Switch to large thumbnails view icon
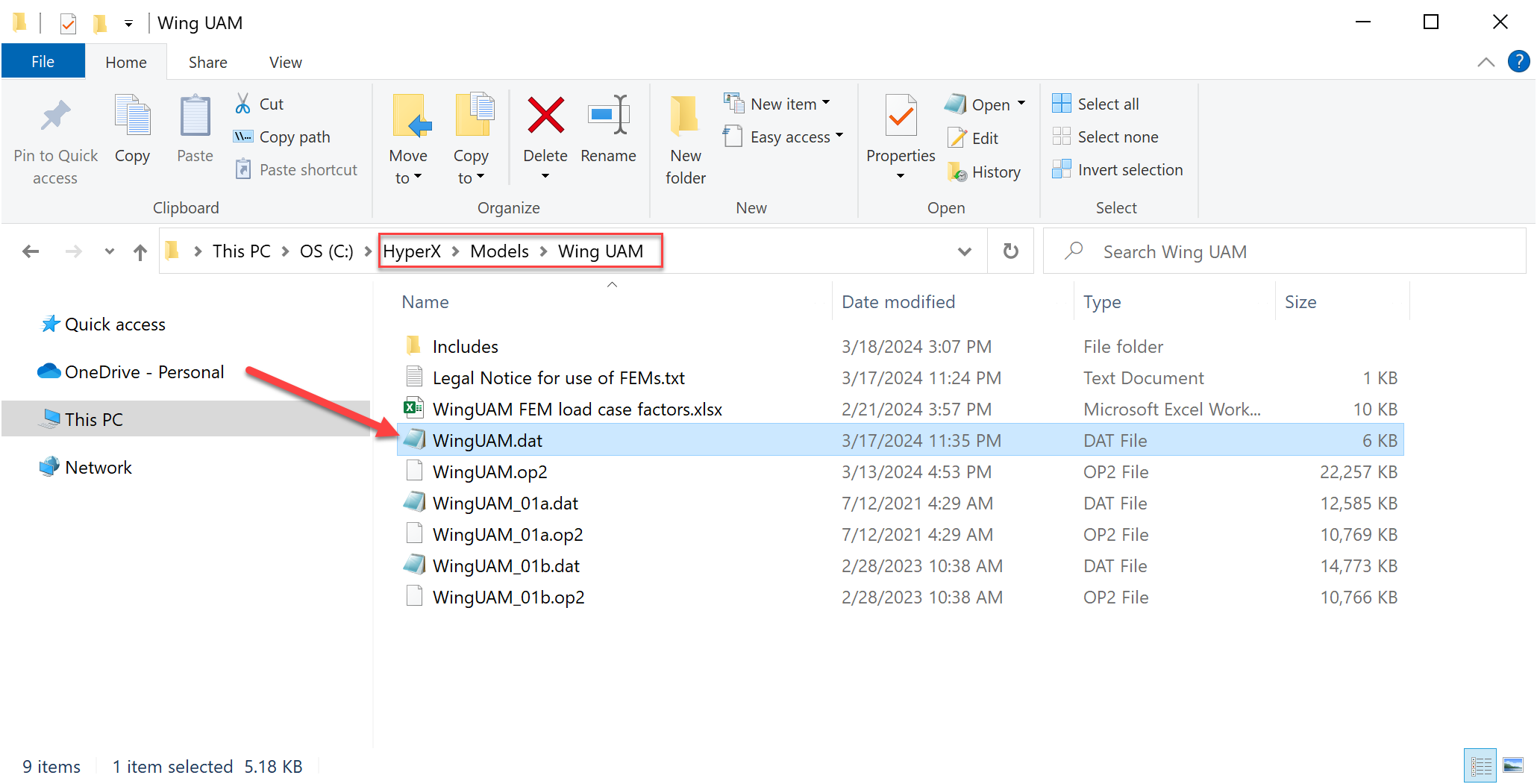Image resolution: width=1537 pixels, height=784 pixels. tap(1513, 765)
